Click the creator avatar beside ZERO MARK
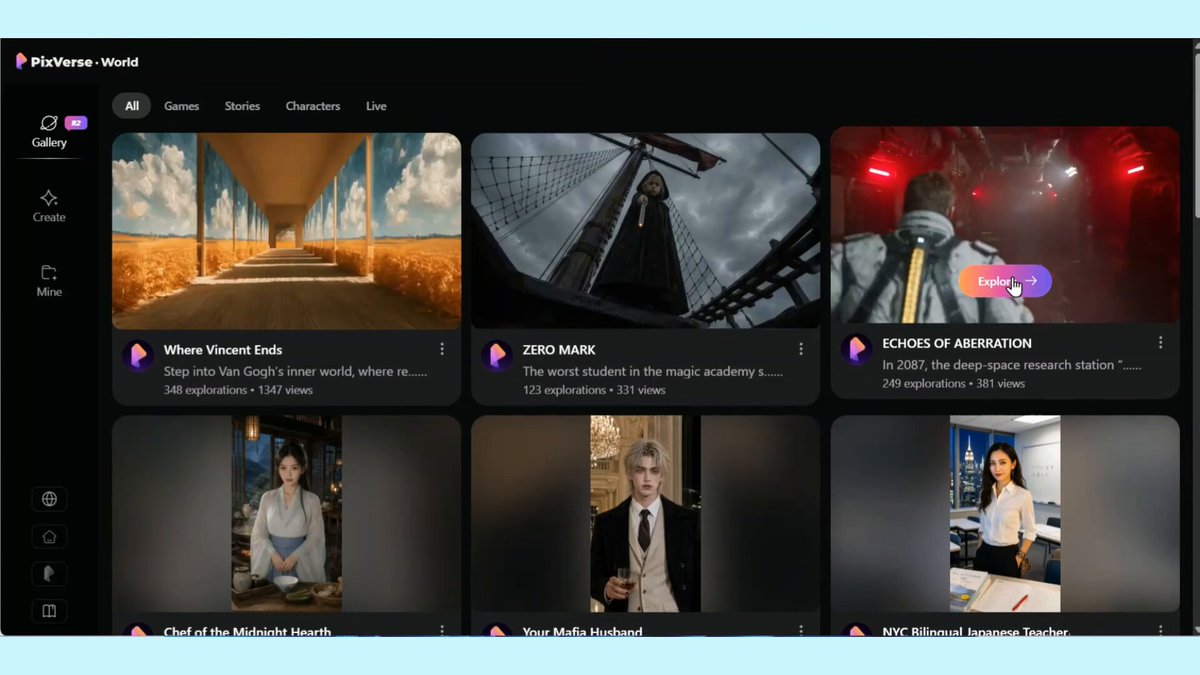 pyautogui.click(x=497, y=355)
